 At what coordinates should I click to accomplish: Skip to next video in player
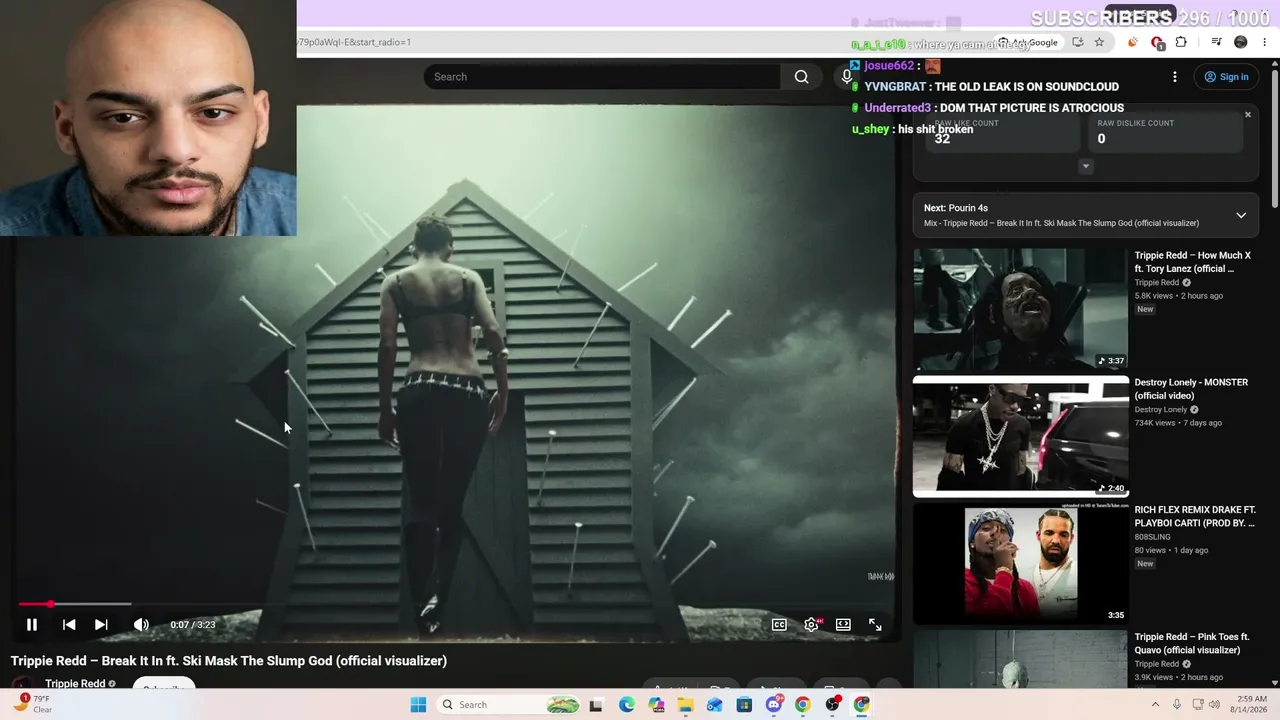coord(101,625)
